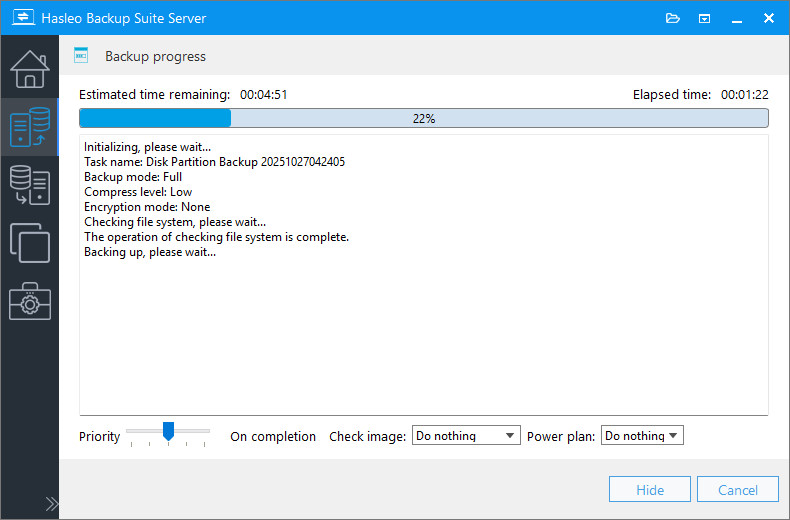Hide the backup progress window
The image size is (790, 520).
tap(649, 489)
